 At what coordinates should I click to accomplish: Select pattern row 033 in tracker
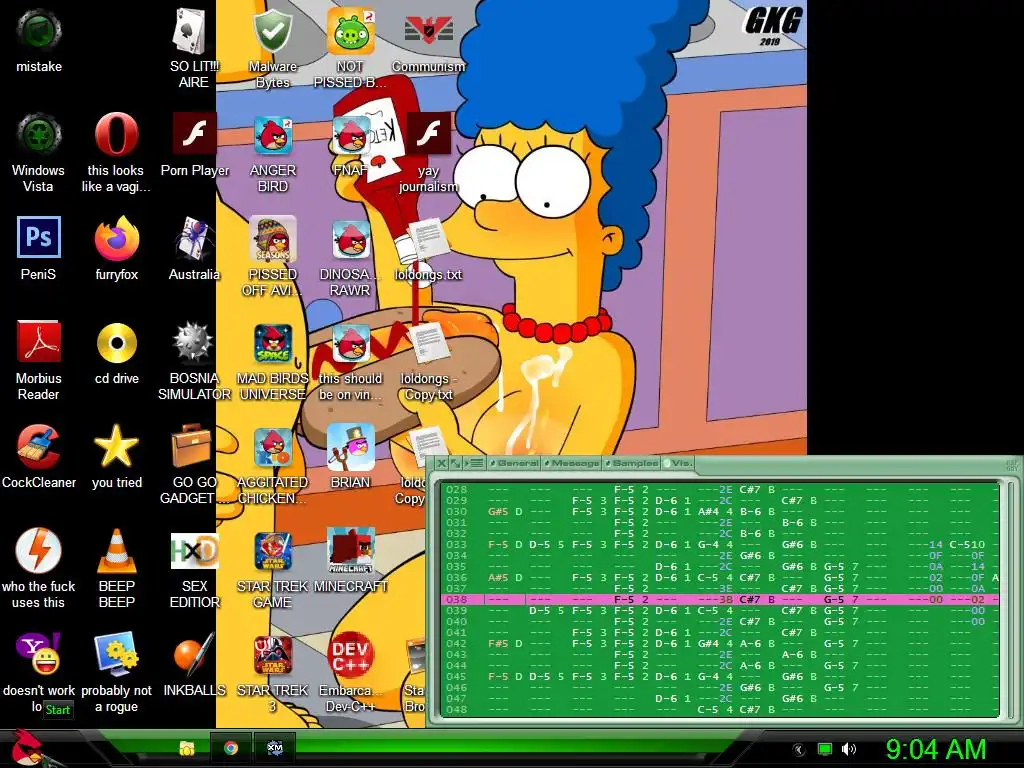click(720, 544)
